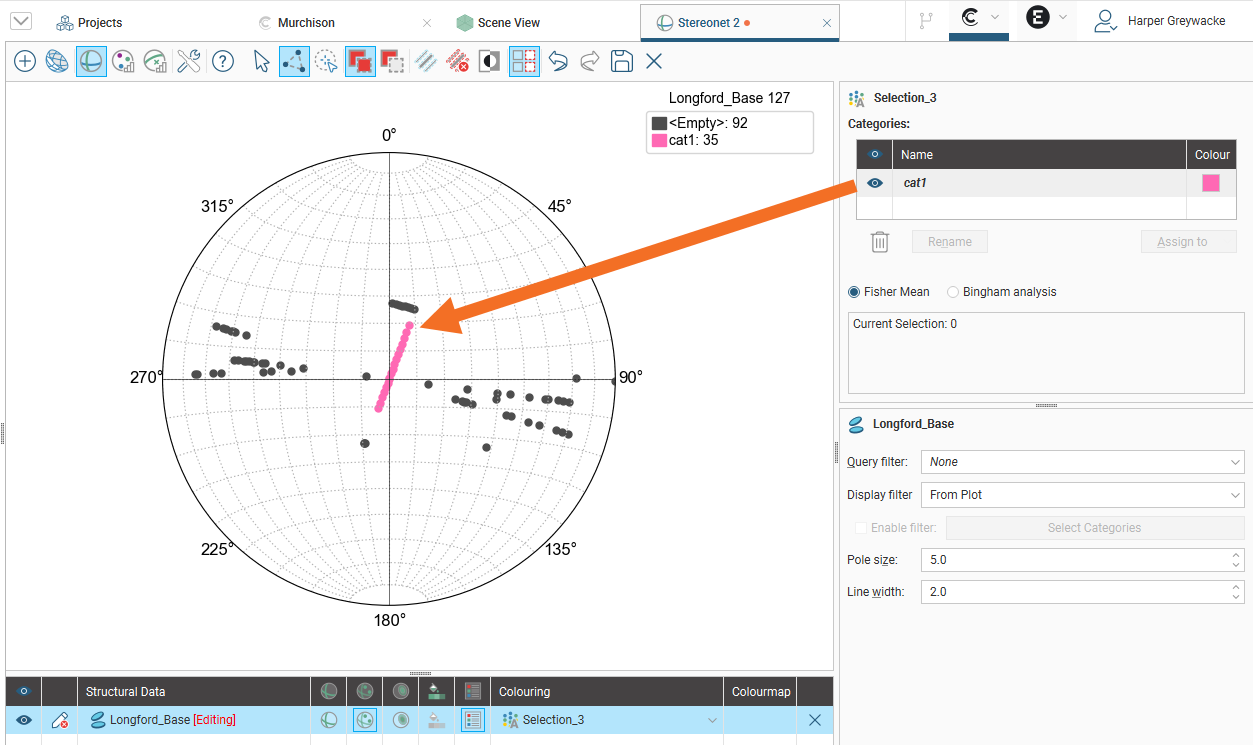The image size is (1253, 745).
Task: Expand the Display filter From Plot dropdown
Action: (1082, 495)
